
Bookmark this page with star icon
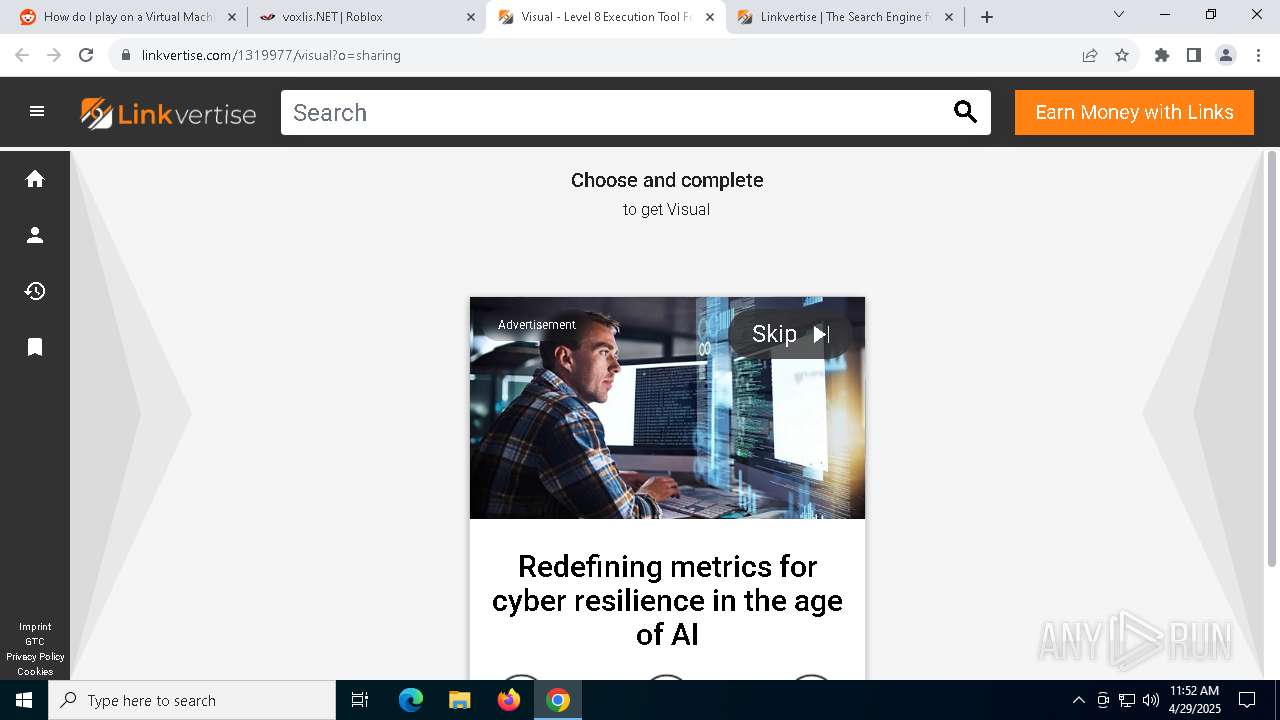tap(1122, 55)
